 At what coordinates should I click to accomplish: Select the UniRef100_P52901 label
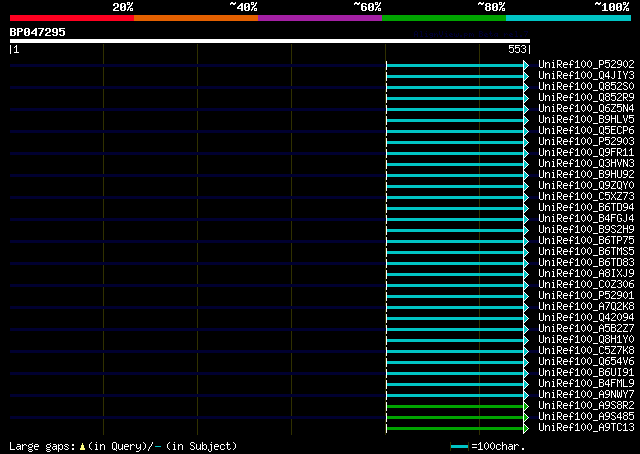tap(586, 296)
